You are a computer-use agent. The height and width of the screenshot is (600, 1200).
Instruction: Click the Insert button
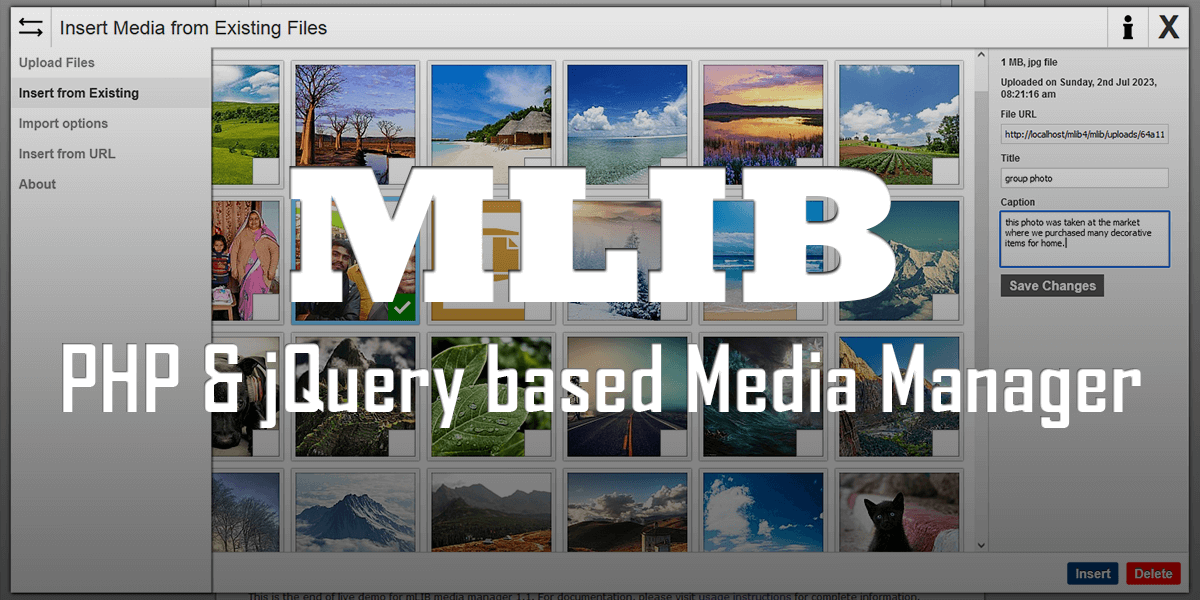click(x=1092, y=573)
